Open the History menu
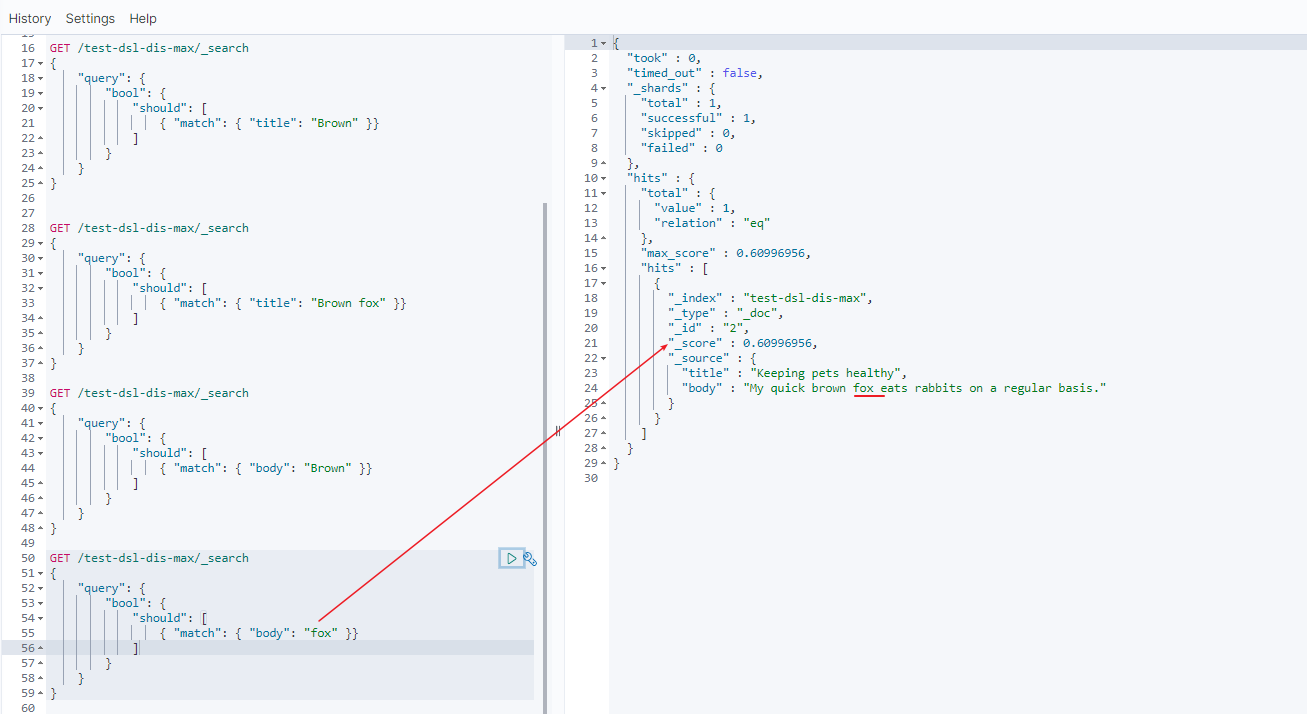Screen dimensions: 1307x714 pos(30,18)
